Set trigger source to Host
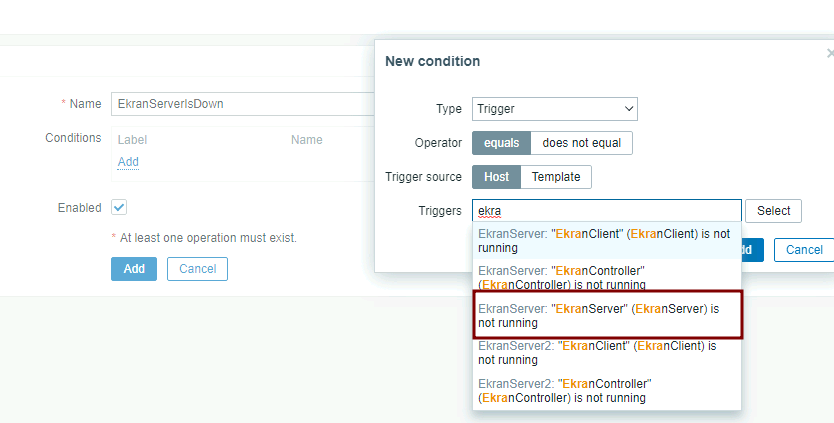Viewport: 834px width, 423px height. (496, 177)
